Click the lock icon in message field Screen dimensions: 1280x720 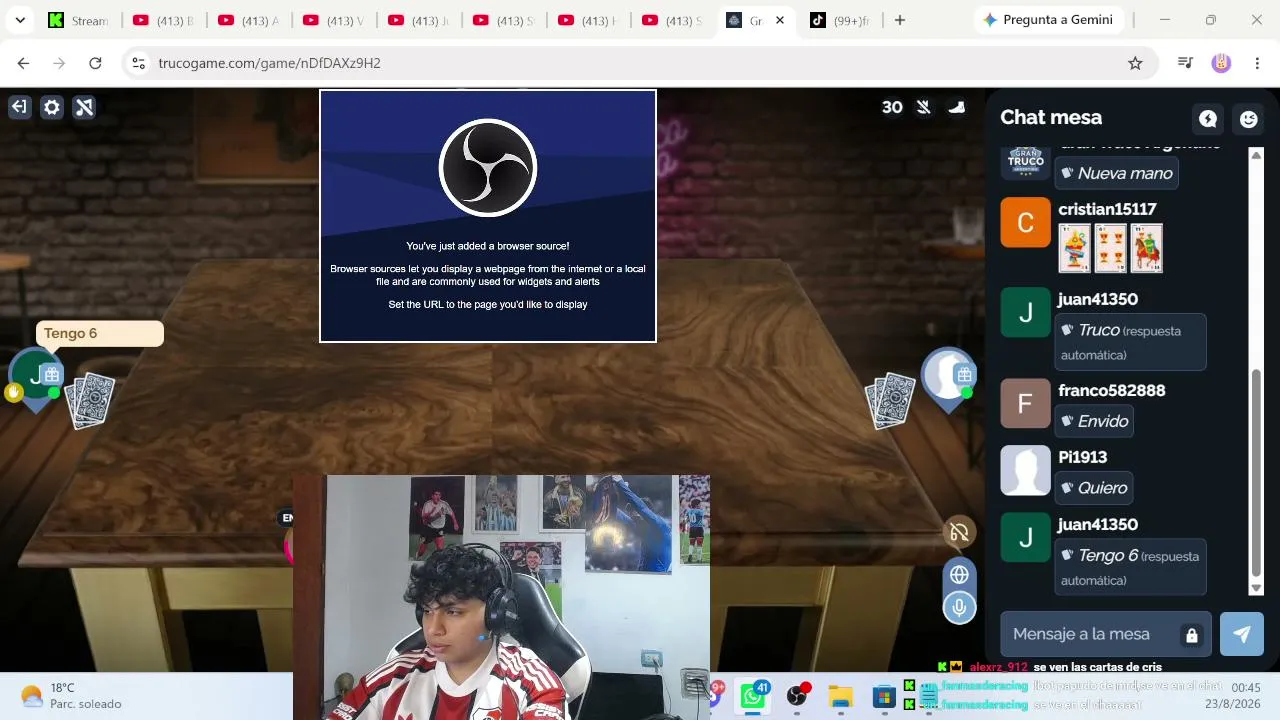coord(1191,635)
